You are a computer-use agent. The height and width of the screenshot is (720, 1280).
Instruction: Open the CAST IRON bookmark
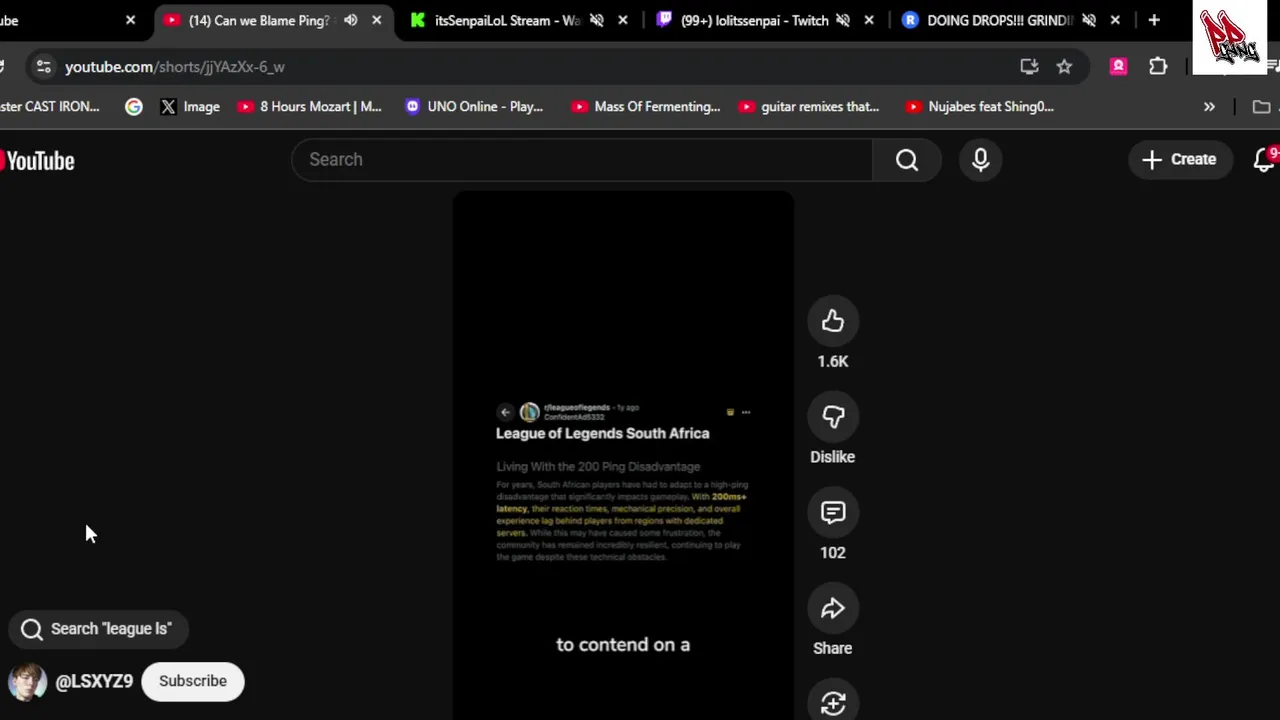[x=50, y=107]
